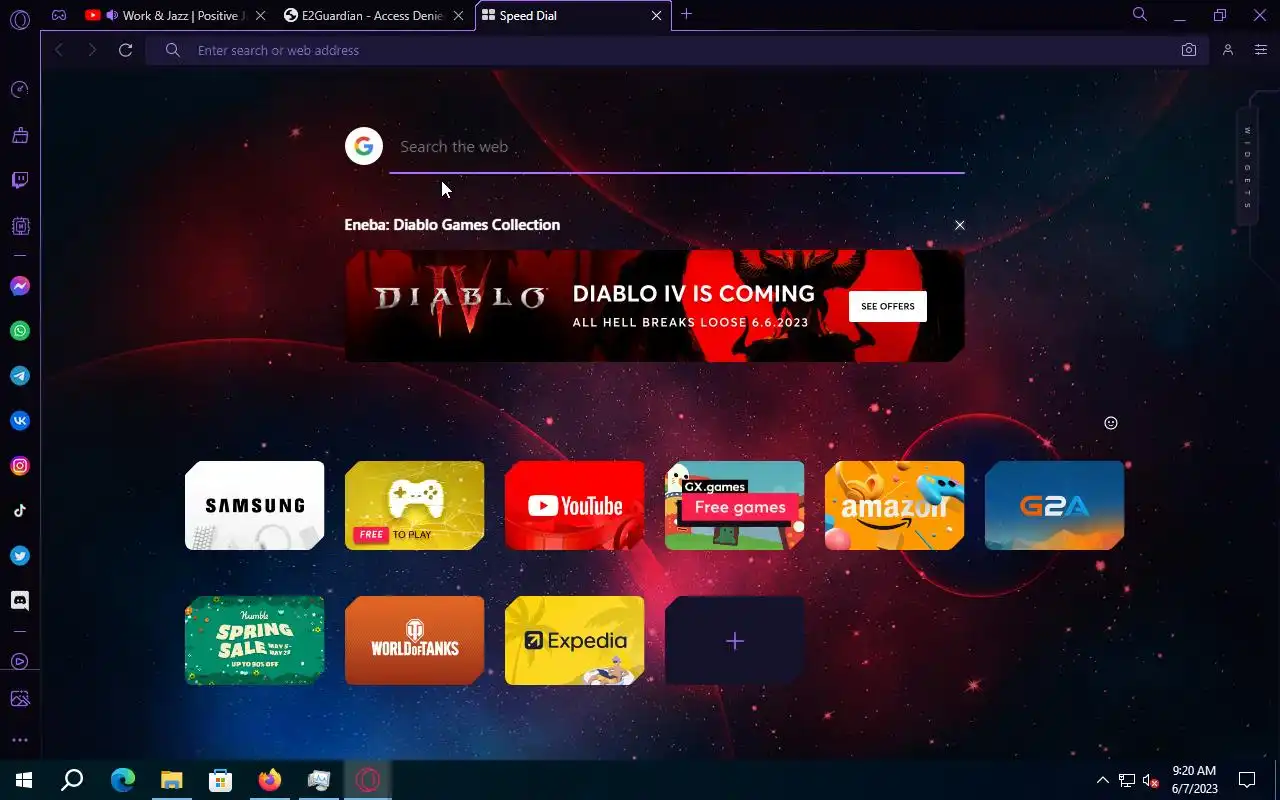The height and width of the screenshot is (800, 1280).
Task: Open File Explorer from taskbar
Action: tap(172, 780)
